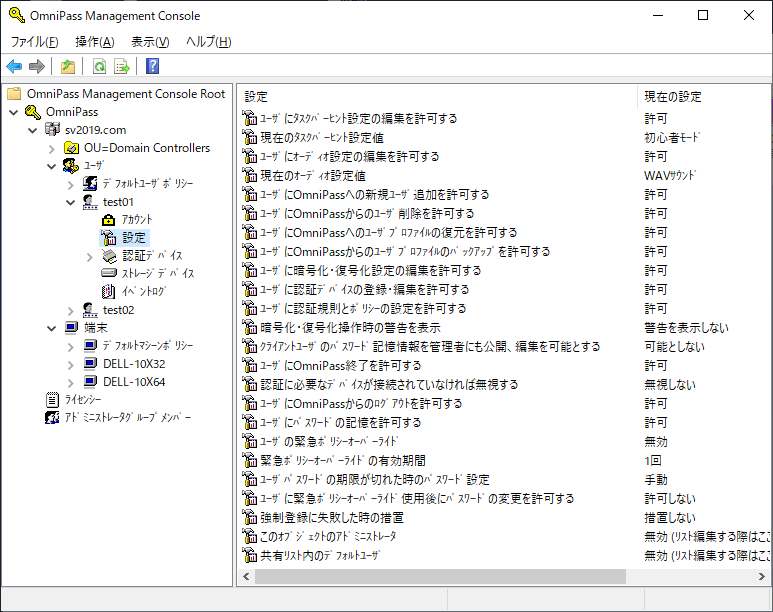This screenshot has width=773, height=612.
Task: Click the Up one level folder icon
Action: (x=68, y=66)
